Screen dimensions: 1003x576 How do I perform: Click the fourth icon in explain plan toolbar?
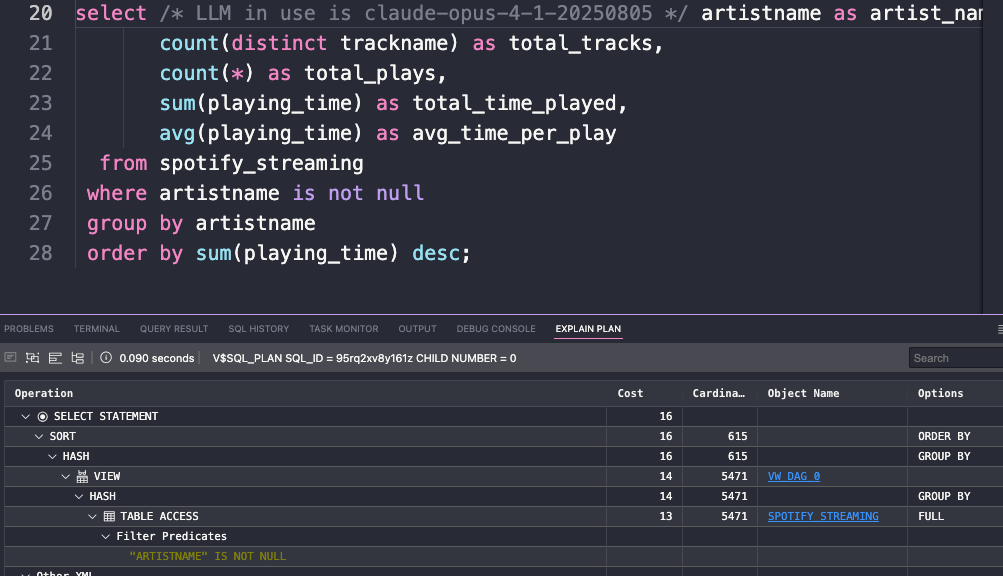77,358
